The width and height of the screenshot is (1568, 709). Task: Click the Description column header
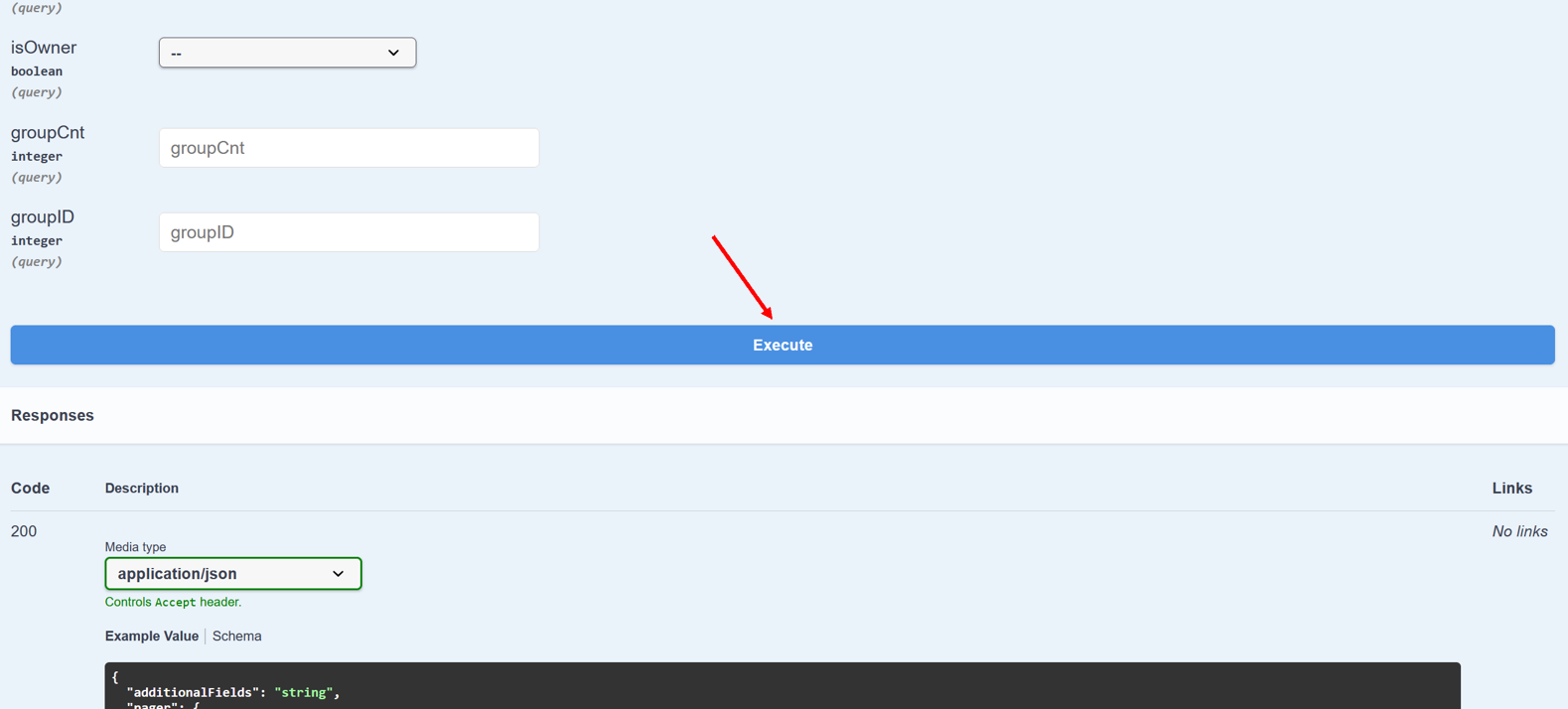click(x=142, y=489)
